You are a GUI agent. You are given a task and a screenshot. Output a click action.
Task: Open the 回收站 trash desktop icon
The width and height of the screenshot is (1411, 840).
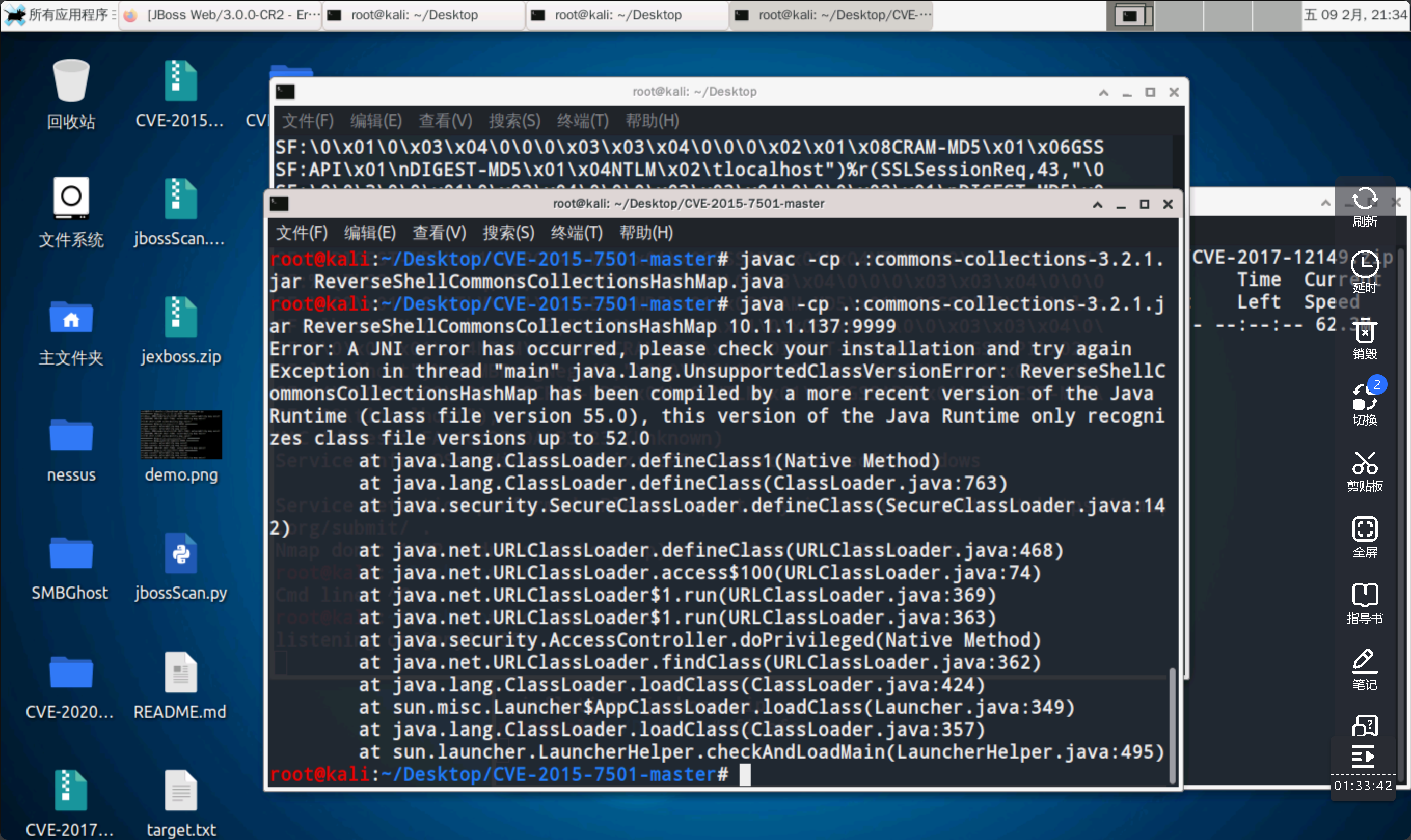71,81
